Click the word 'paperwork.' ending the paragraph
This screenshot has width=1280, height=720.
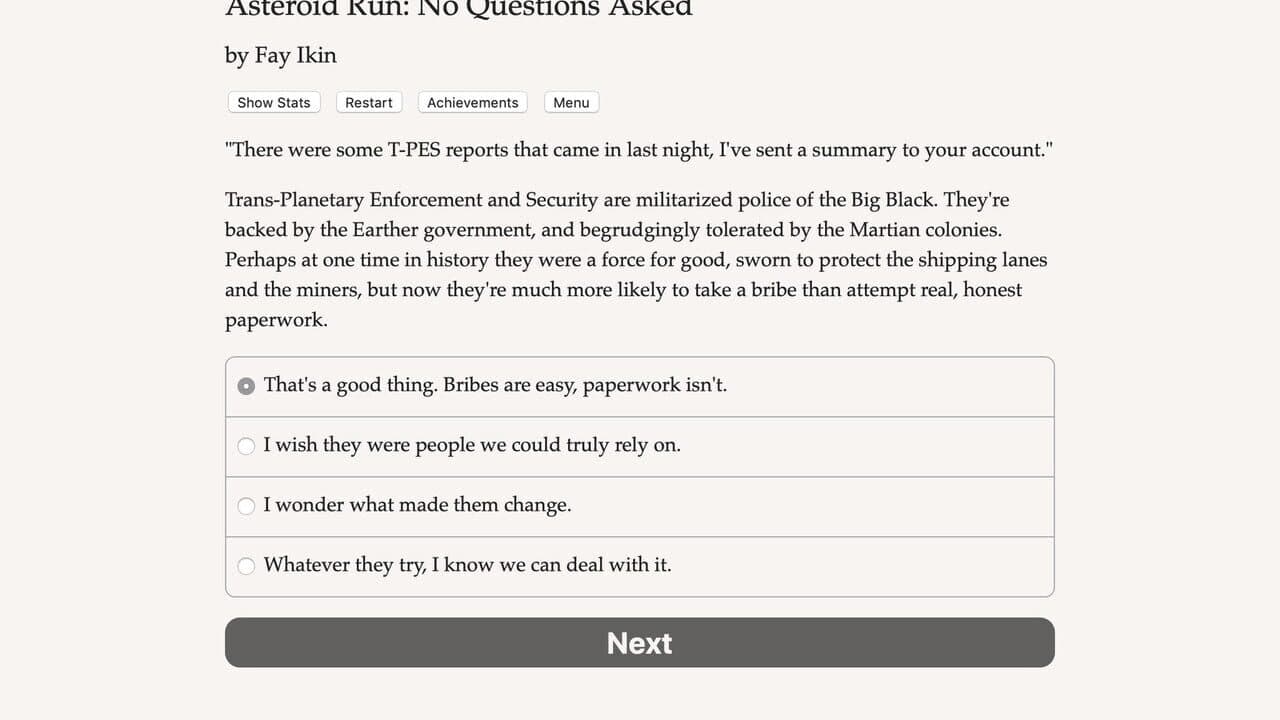pyautogui.click(x=276, y=320)
